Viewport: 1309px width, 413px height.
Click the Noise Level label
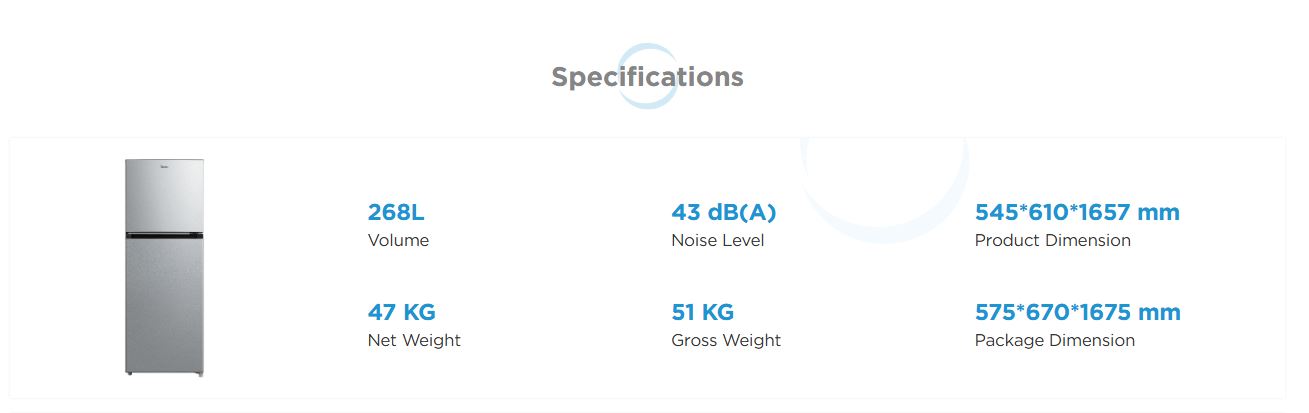717,240
